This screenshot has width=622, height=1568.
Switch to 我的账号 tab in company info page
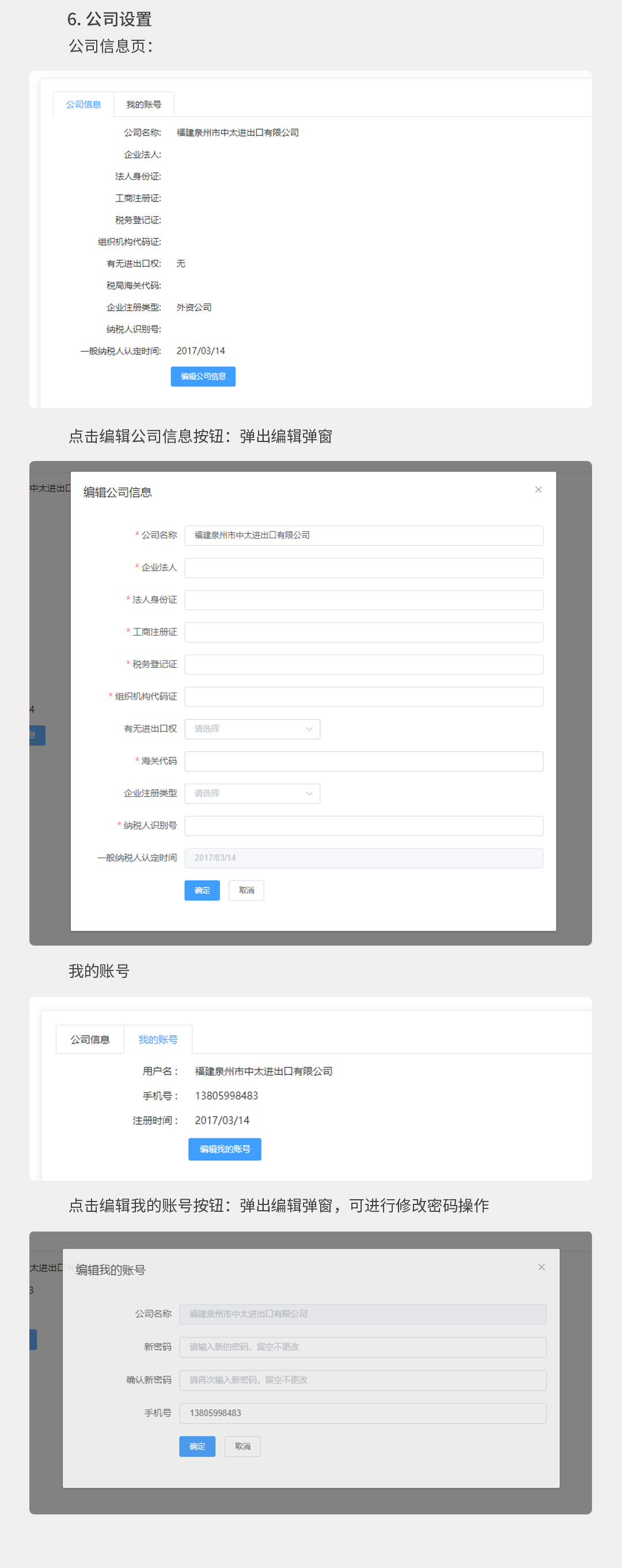143,105
